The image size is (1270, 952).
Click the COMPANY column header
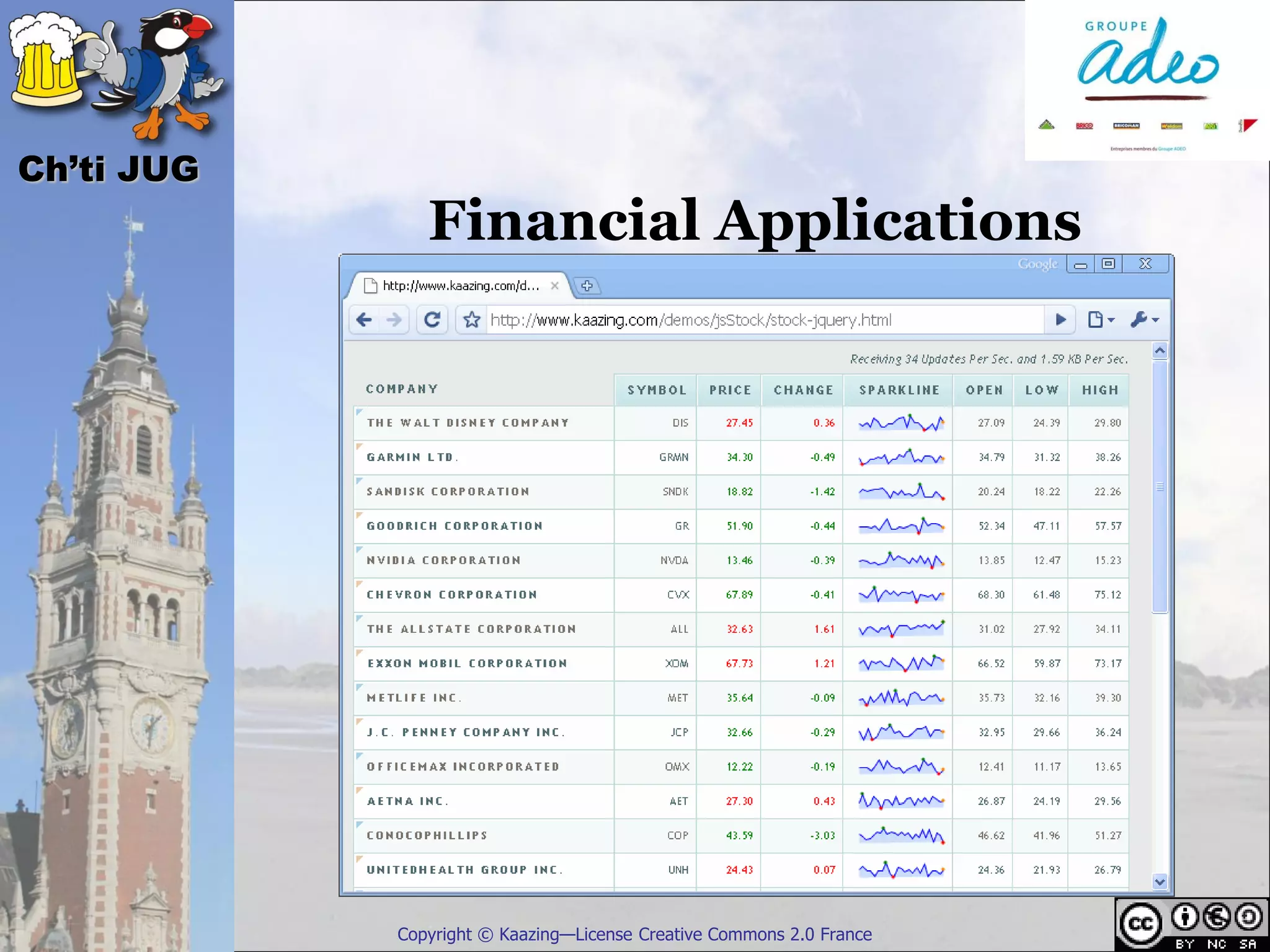click(x=402, y=389)
